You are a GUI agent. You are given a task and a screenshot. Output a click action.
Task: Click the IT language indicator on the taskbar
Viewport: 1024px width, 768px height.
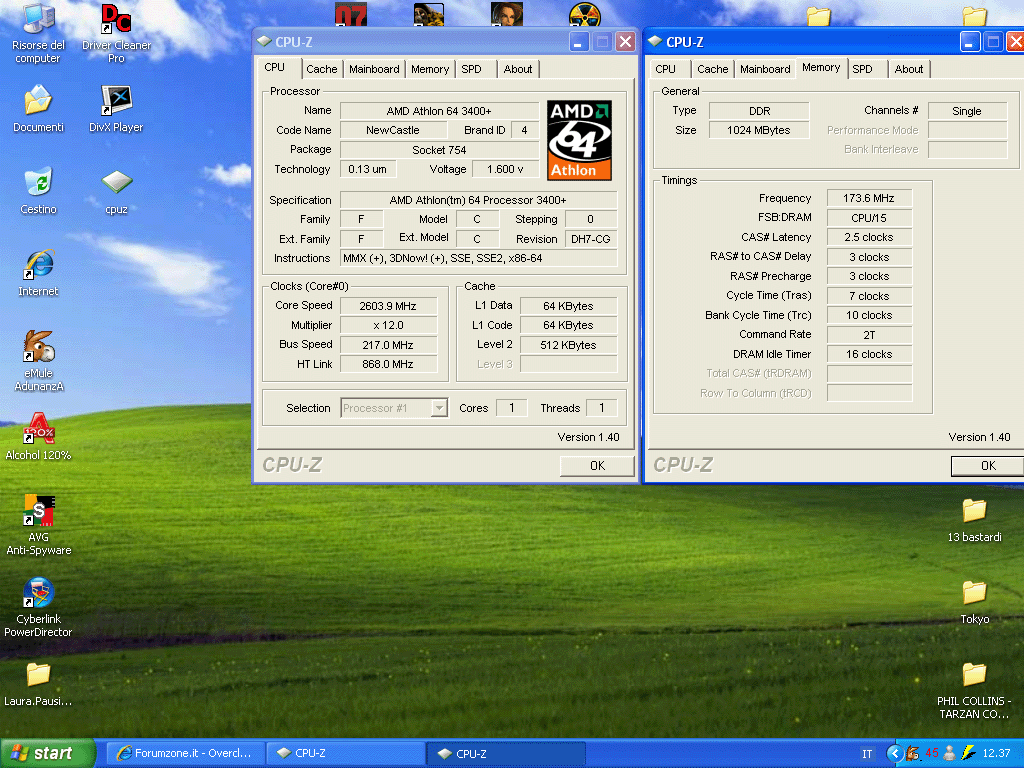click(867, 754)
